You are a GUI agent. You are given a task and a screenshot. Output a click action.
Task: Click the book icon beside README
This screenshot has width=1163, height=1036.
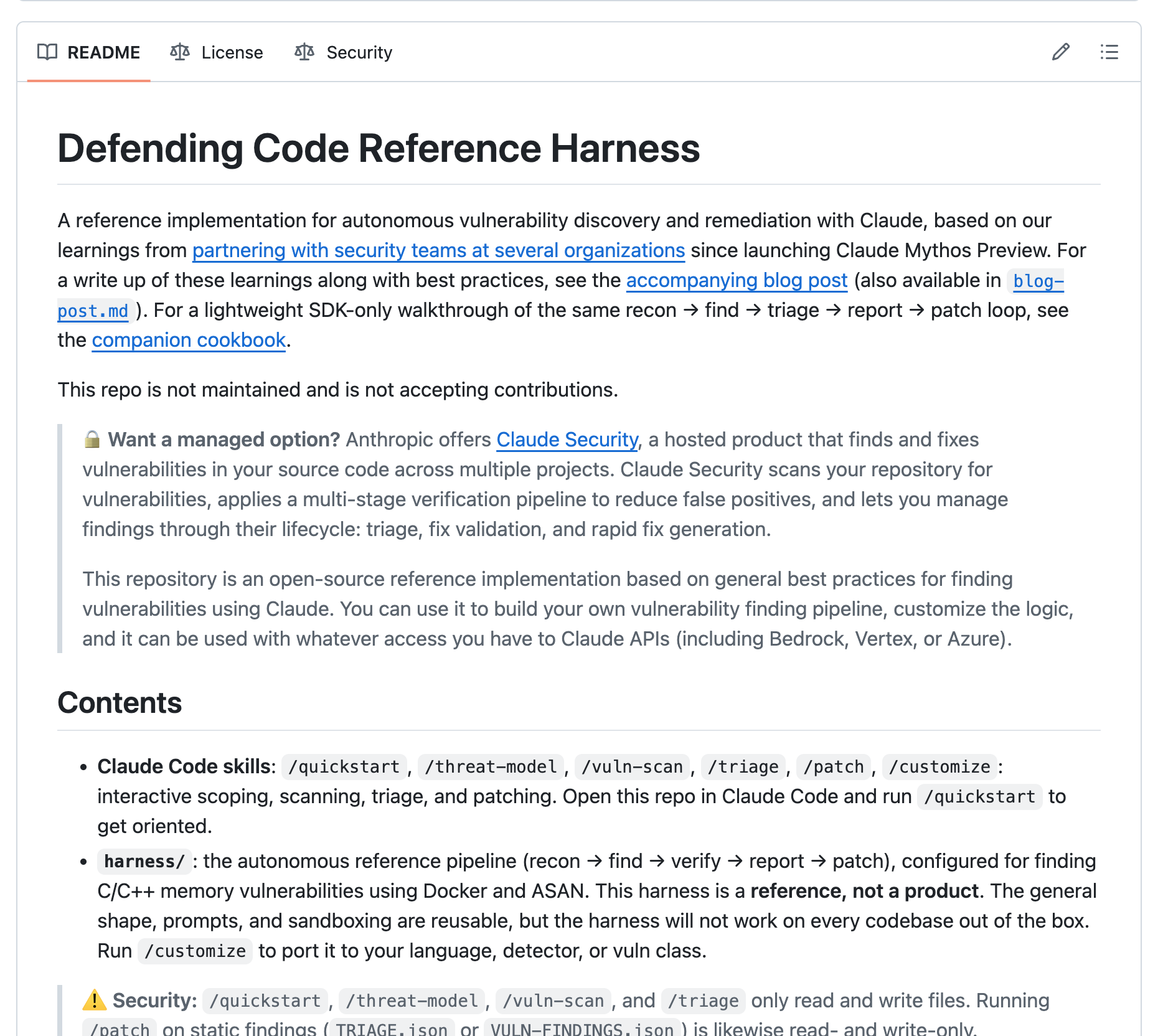[47, 52]
